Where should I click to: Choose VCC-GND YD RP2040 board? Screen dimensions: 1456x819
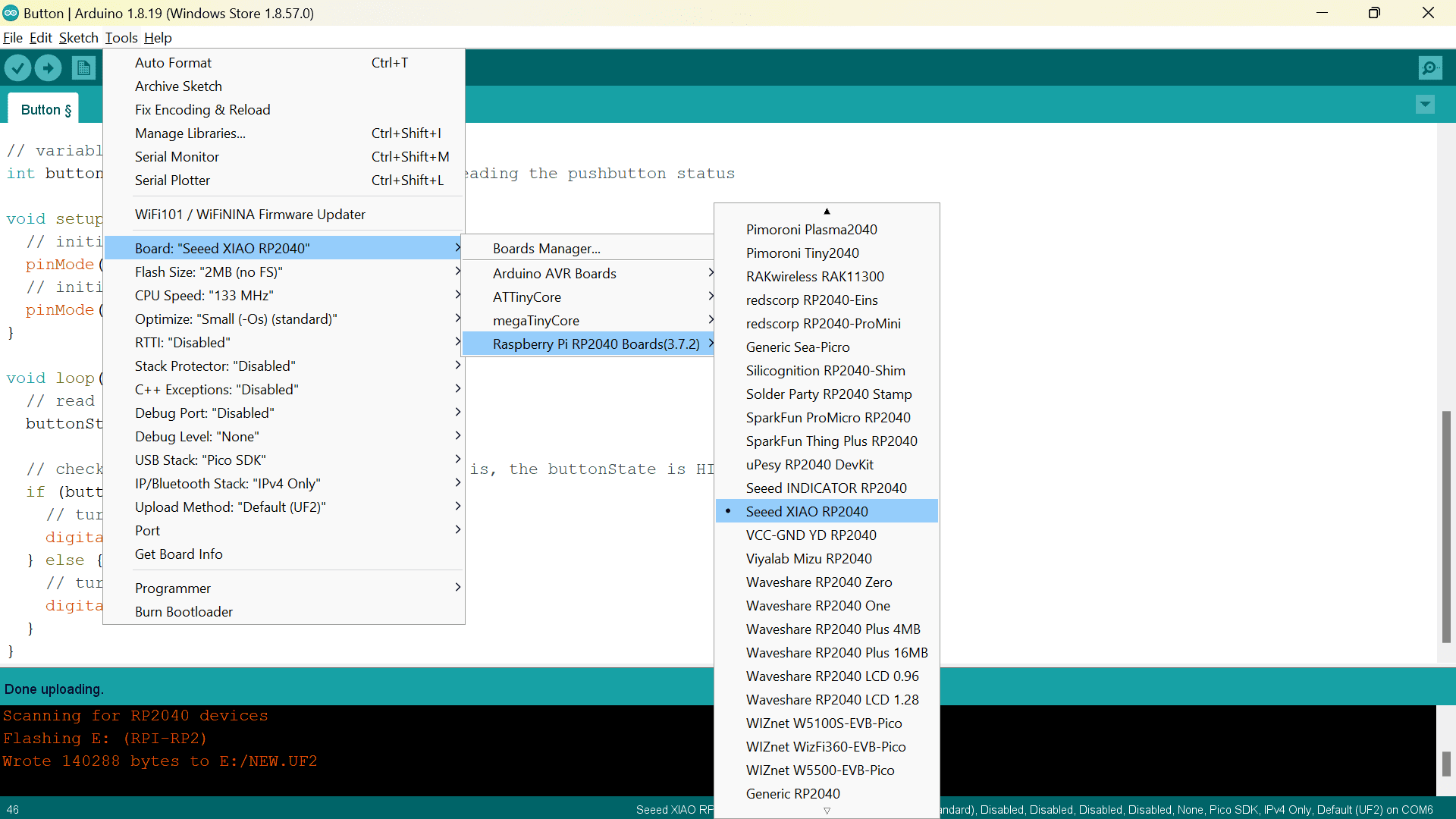pos(827,535)
